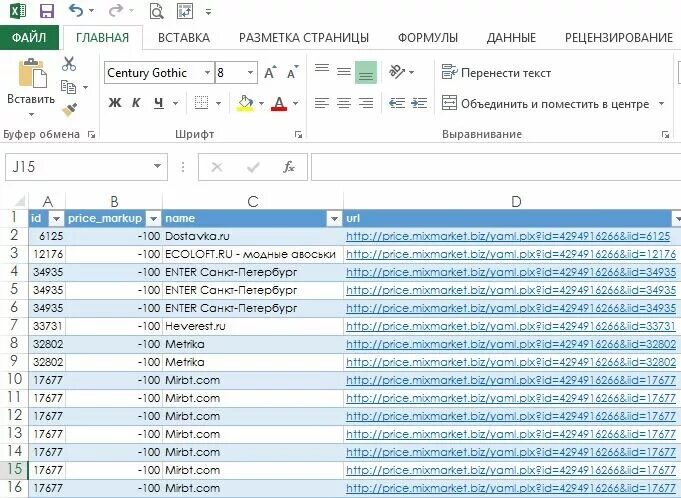Open the borders dropdown arrow
This screenshot has height=498, width=681.
(x=218, y=103)
